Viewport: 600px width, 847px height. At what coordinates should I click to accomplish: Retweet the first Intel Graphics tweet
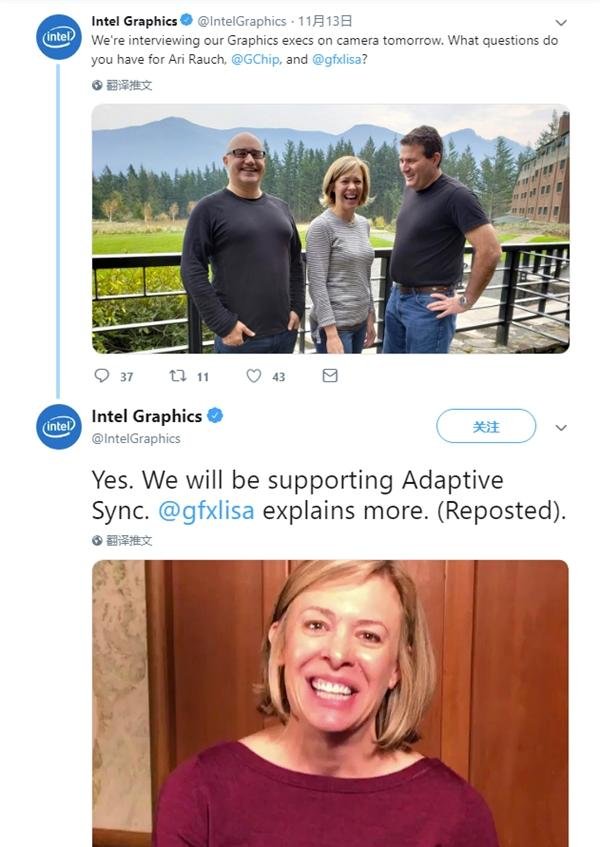(x=177, y=376)
